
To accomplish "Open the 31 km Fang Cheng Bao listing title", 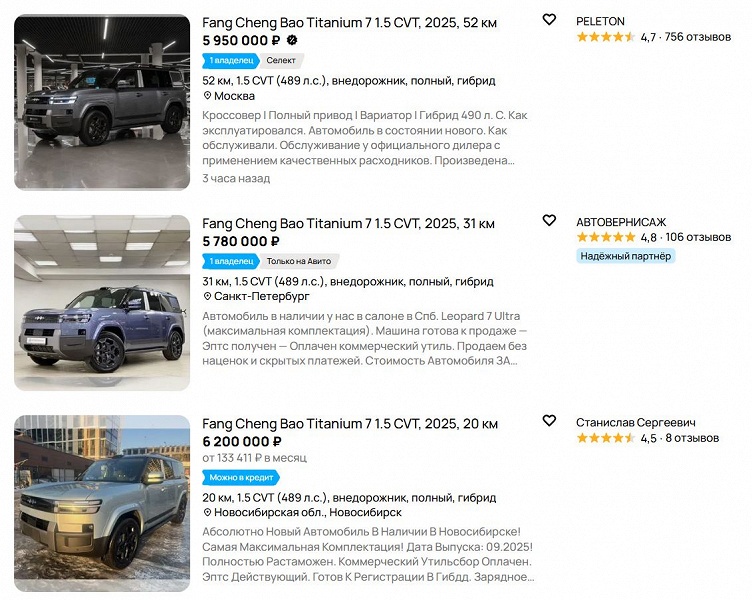I will click(348, 223).
